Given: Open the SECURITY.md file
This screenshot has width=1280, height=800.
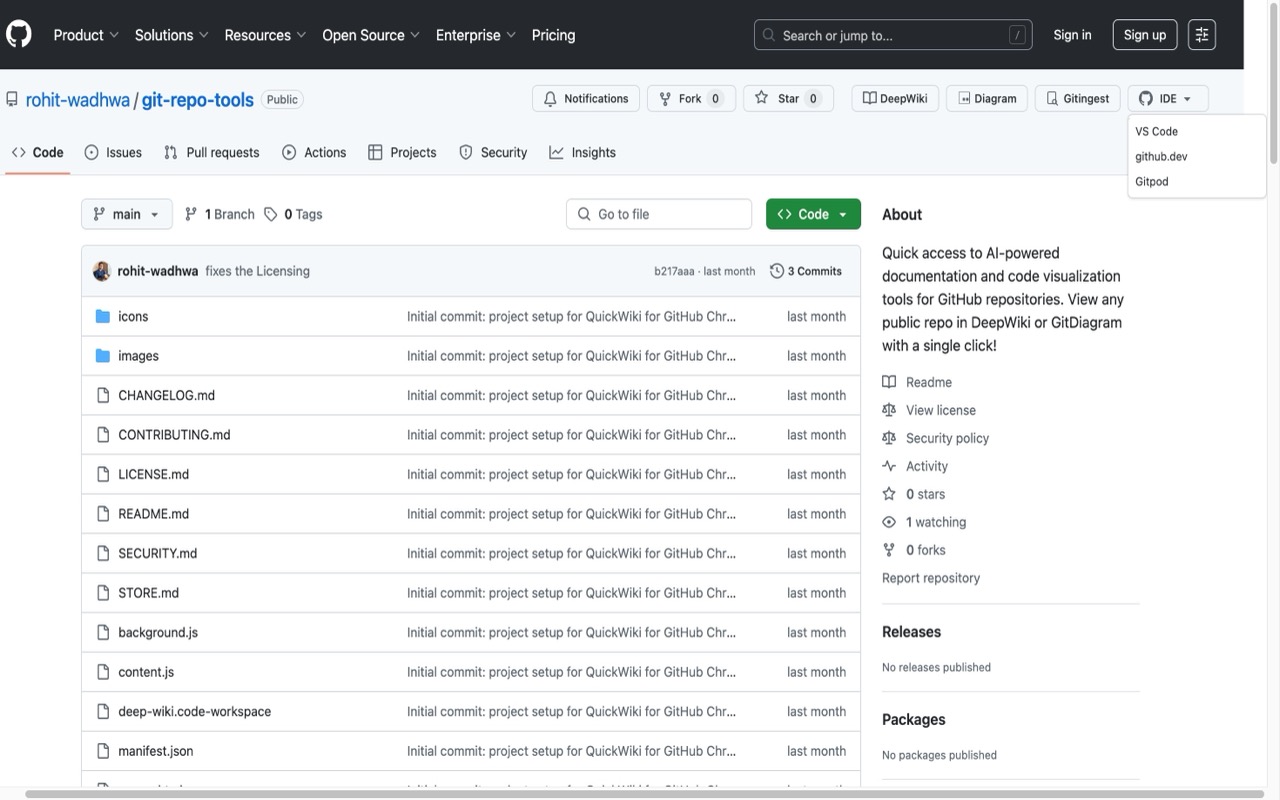Looking at the screenshot, I should click(x=158, y=553).
